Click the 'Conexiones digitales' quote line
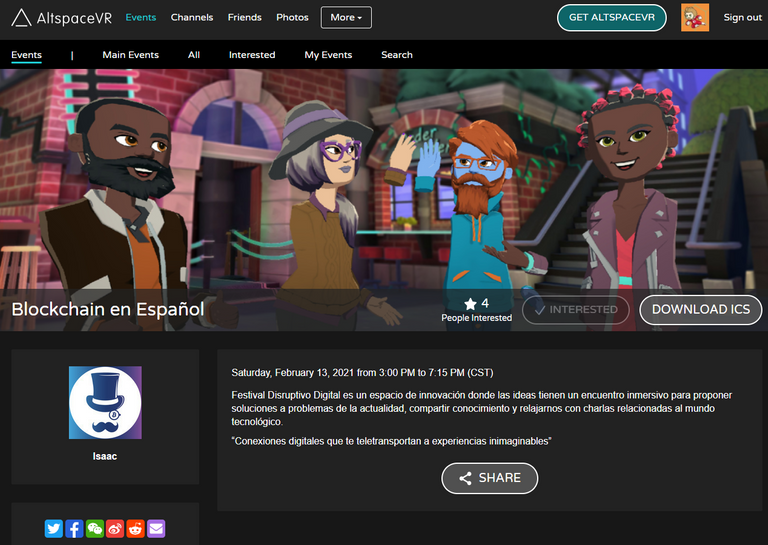This screenshot has width=768, height=545. coord(391,441)
